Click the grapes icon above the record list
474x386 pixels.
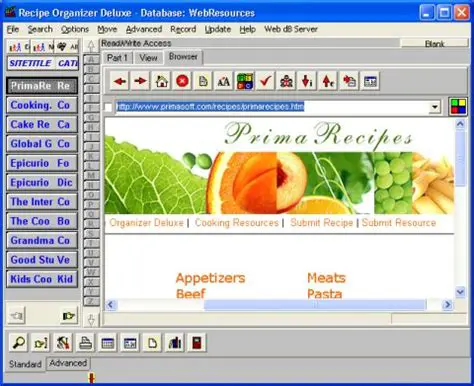[67, 47]
